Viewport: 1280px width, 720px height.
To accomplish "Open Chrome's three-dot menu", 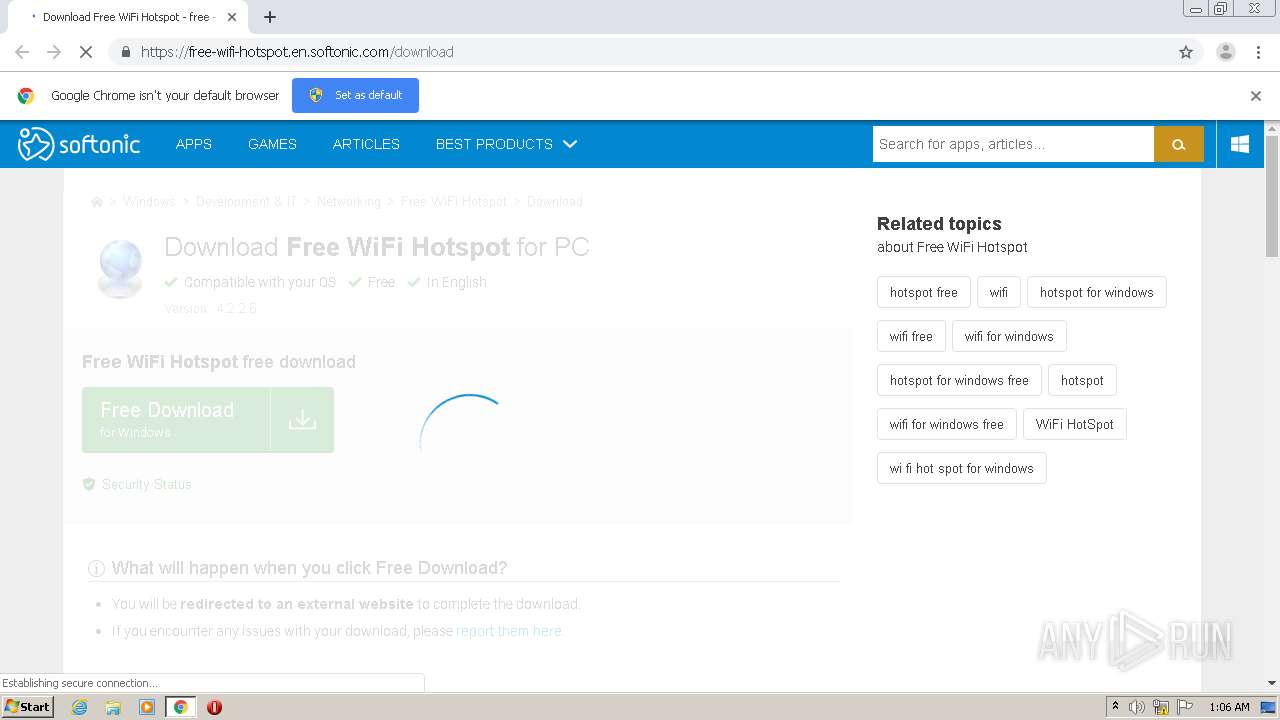I will pyautogui.click(x=1258, y=52).
